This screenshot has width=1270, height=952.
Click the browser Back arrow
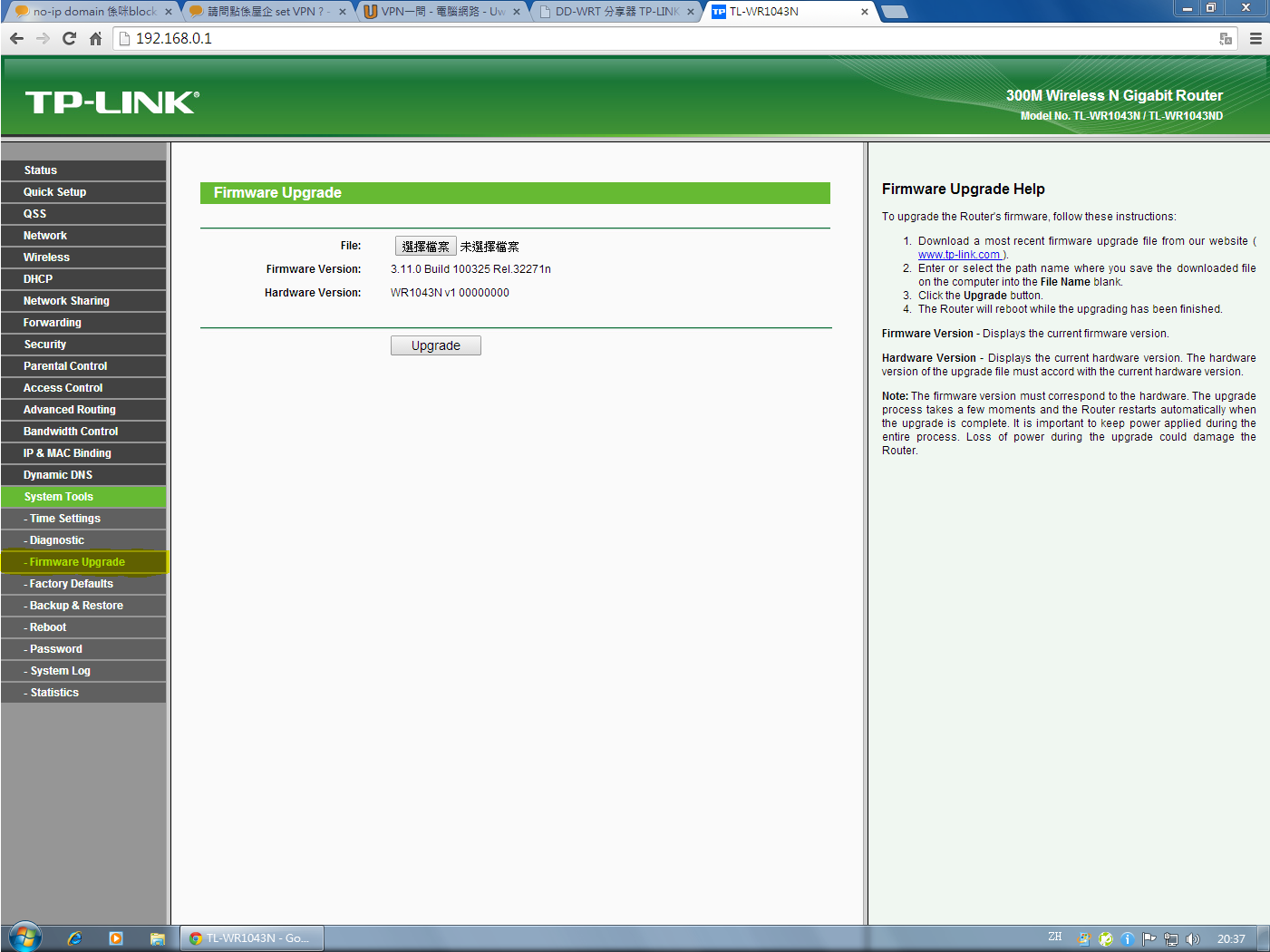coord(16,38)
